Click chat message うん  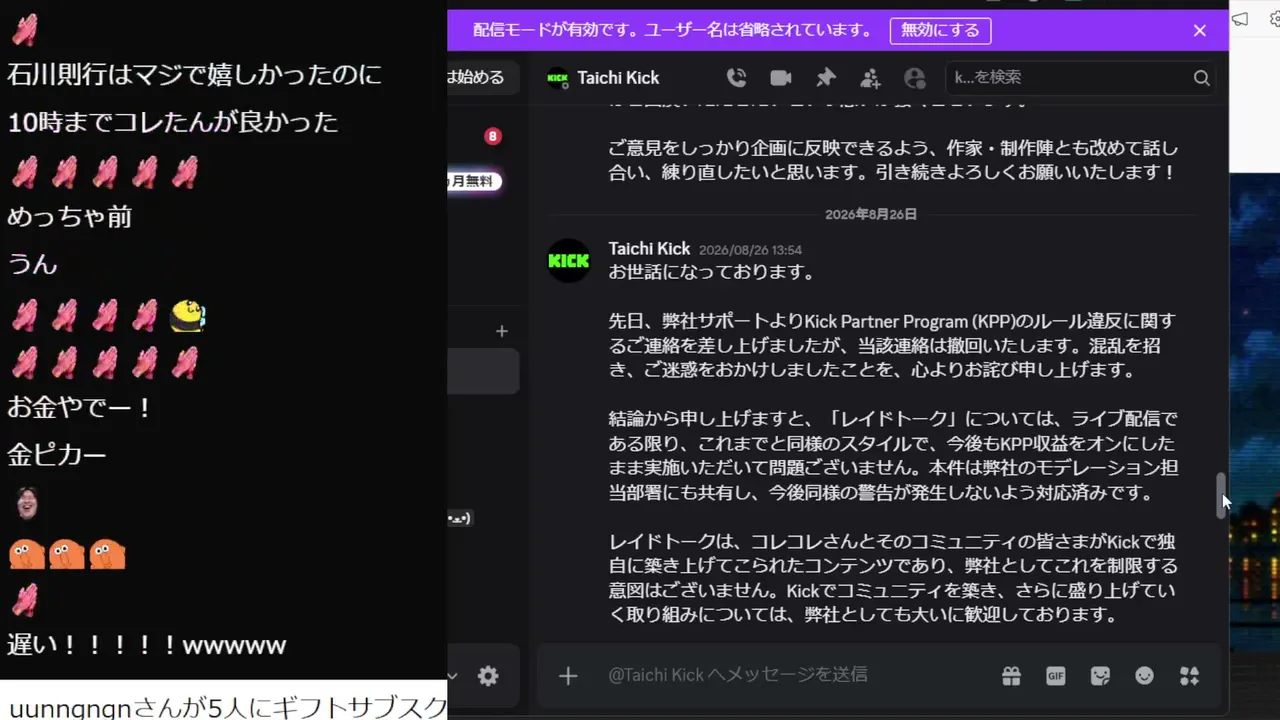32,264
